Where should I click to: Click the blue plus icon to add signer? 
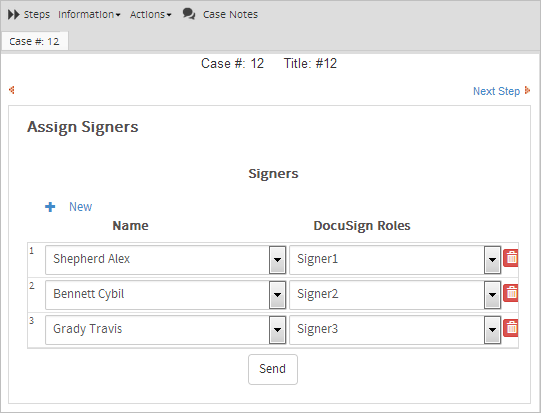50,207
